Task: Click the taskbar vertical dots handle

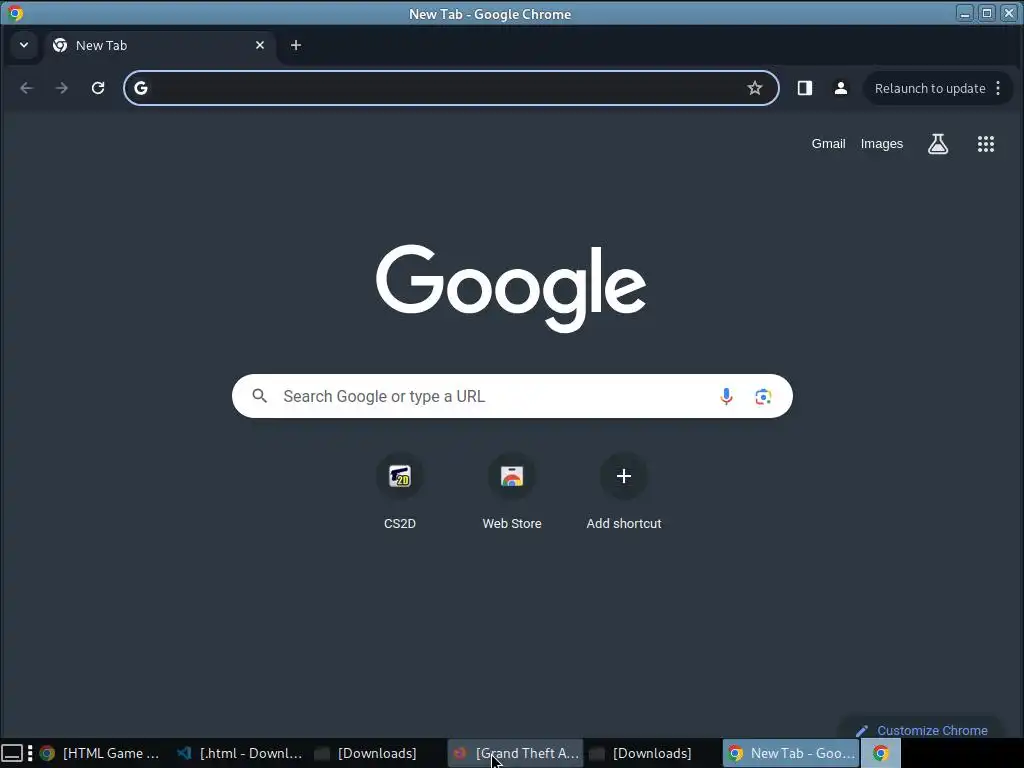Action: tap(30, 753)
